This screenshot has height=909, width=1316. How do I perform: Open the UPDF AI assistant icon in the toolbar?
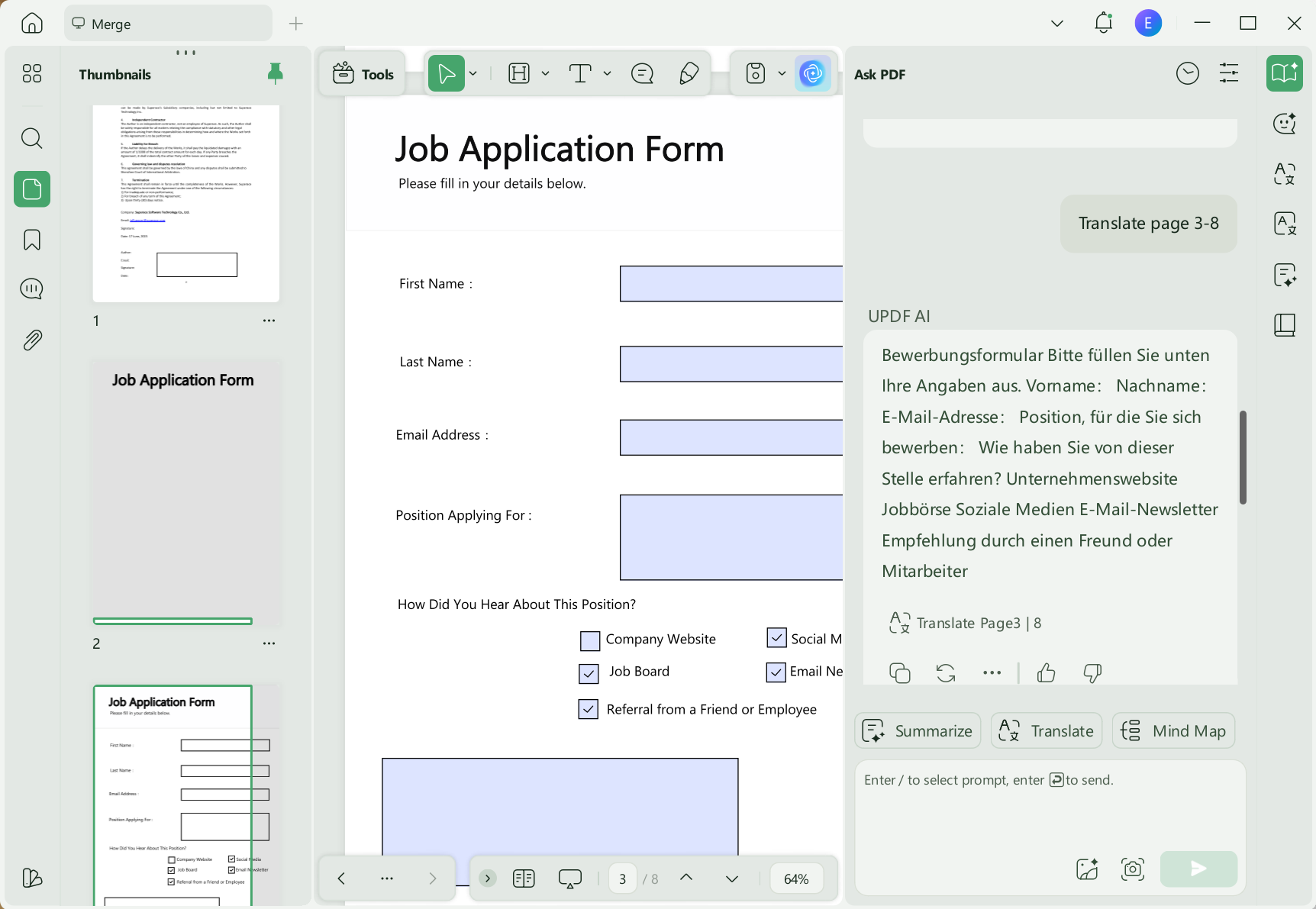(812, 74)
